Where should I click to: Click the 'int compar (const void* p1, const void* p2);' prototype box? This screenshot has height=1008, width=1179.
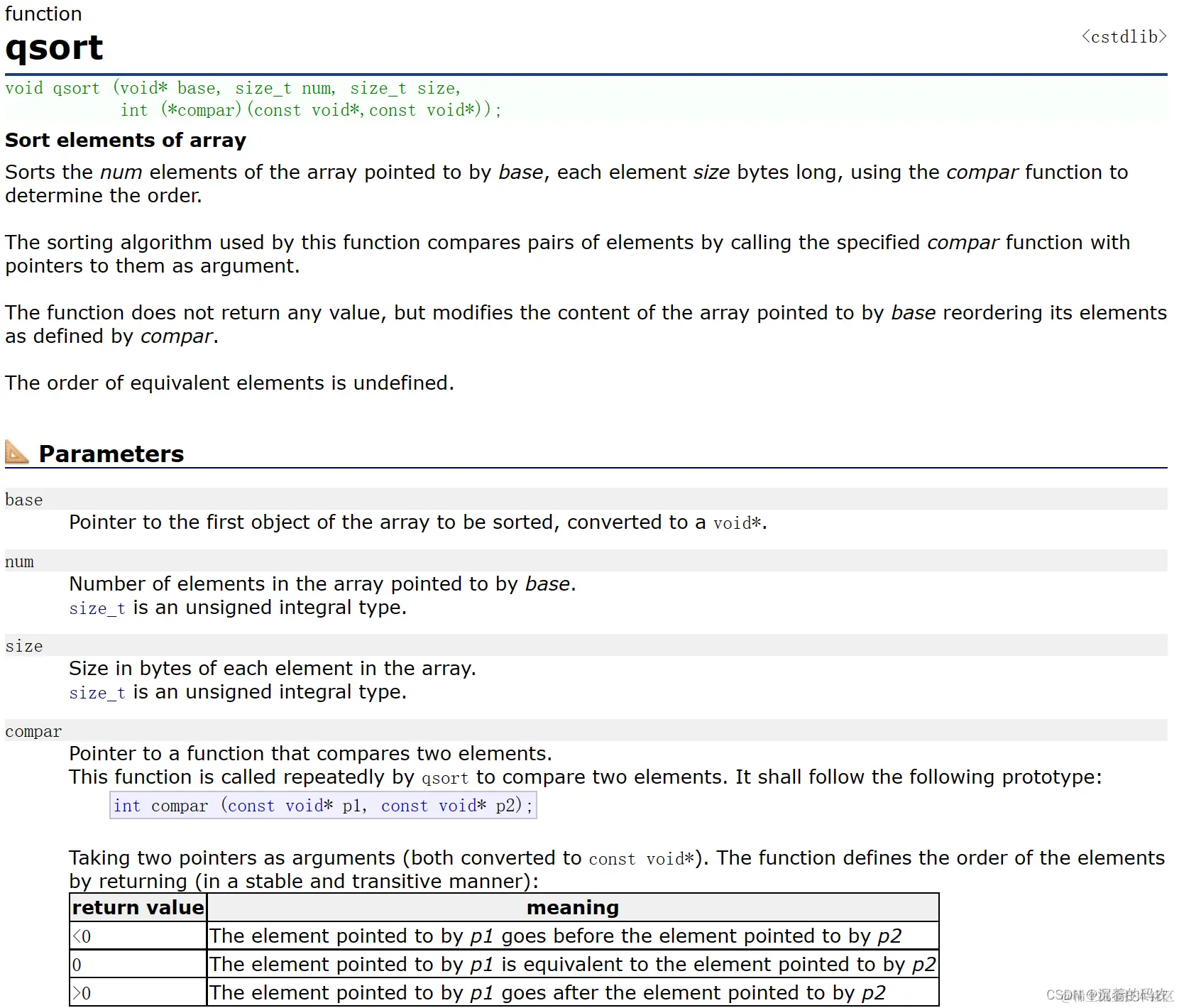323,806
